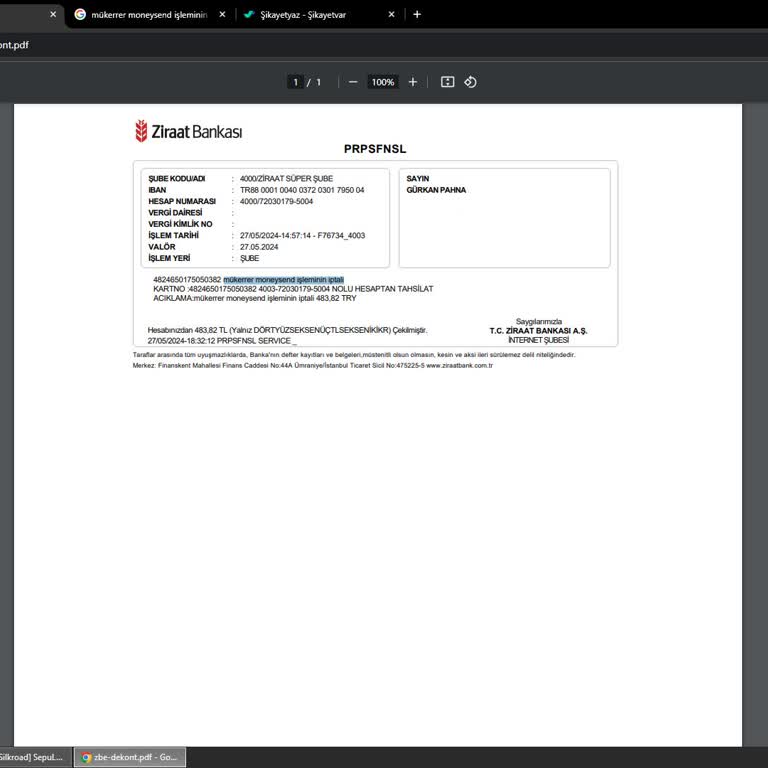
Task: Click the highlighted mükerrer moneysend işleminin iptali text
Action: [284, 280]
